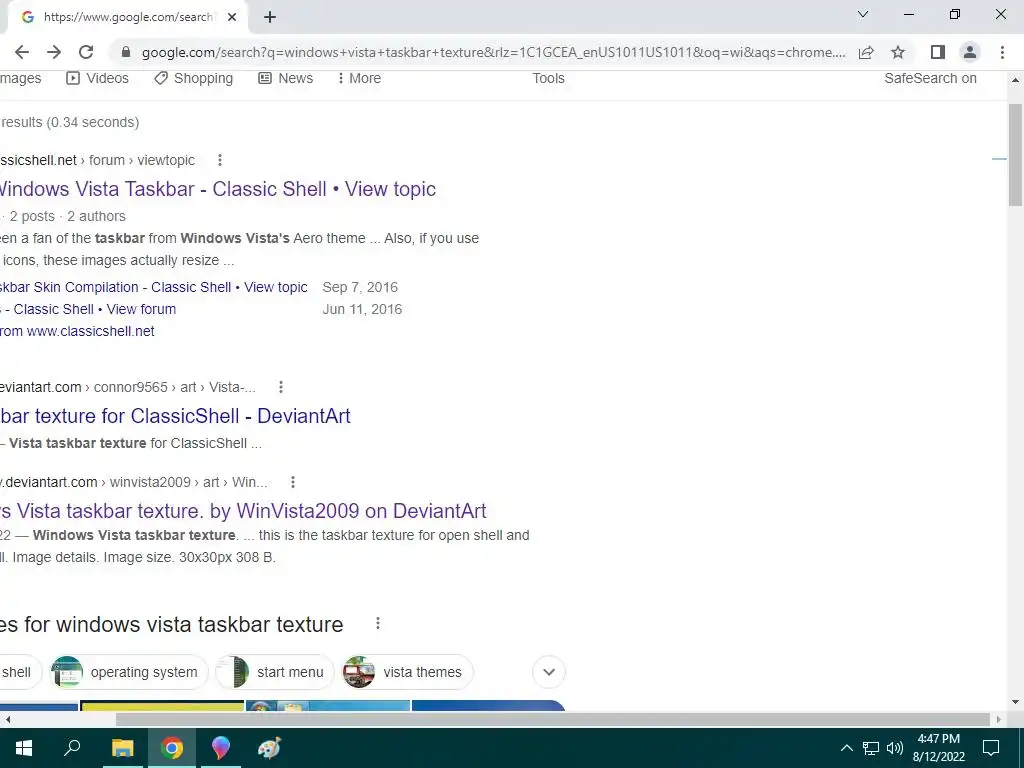Open Chrome's three-dot menu

pos(1002,52)
